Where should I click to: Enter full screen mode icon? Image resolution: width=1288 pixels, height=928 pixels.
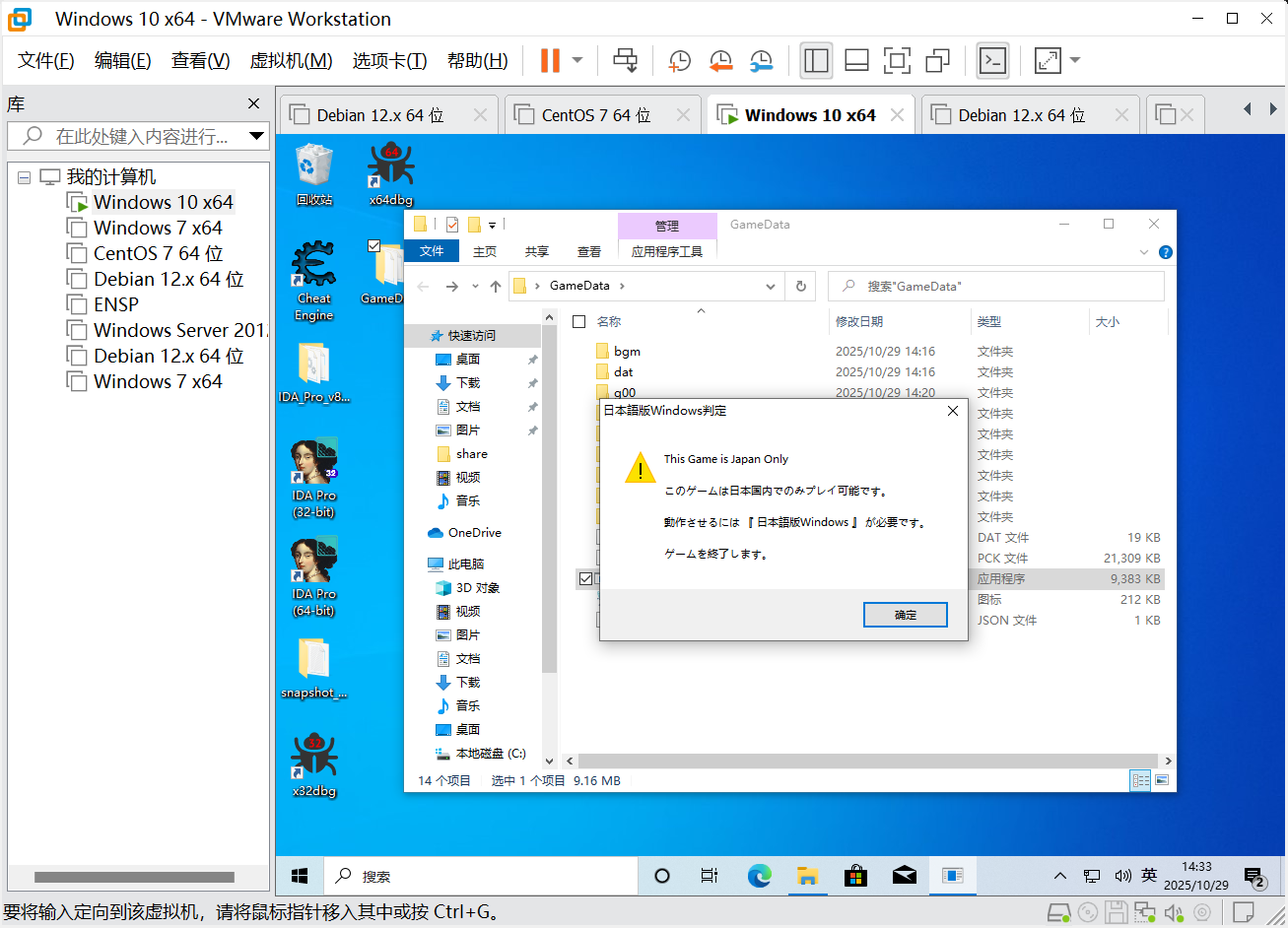(x=897, y=60)
